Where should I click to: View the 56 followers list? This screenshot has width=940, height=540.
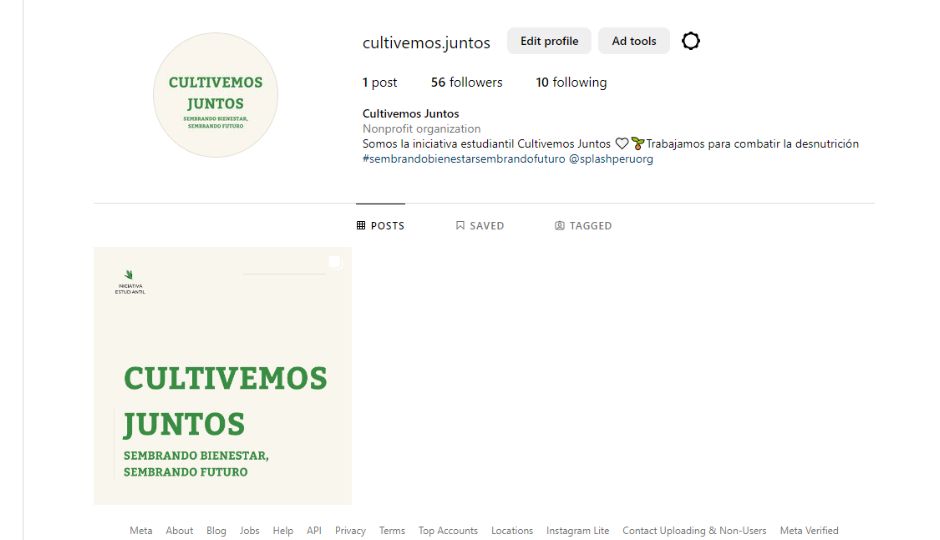(466, 83)
